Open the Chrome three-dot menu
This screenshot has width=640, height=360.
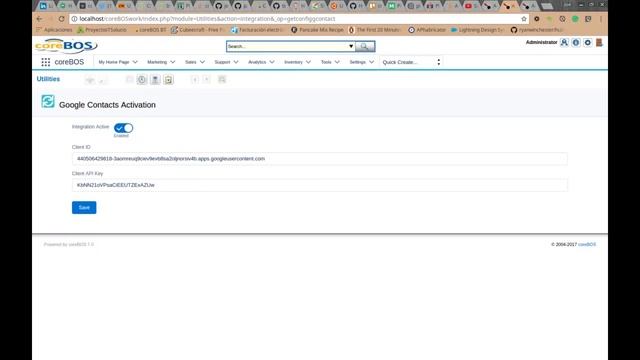pos(601,19)
